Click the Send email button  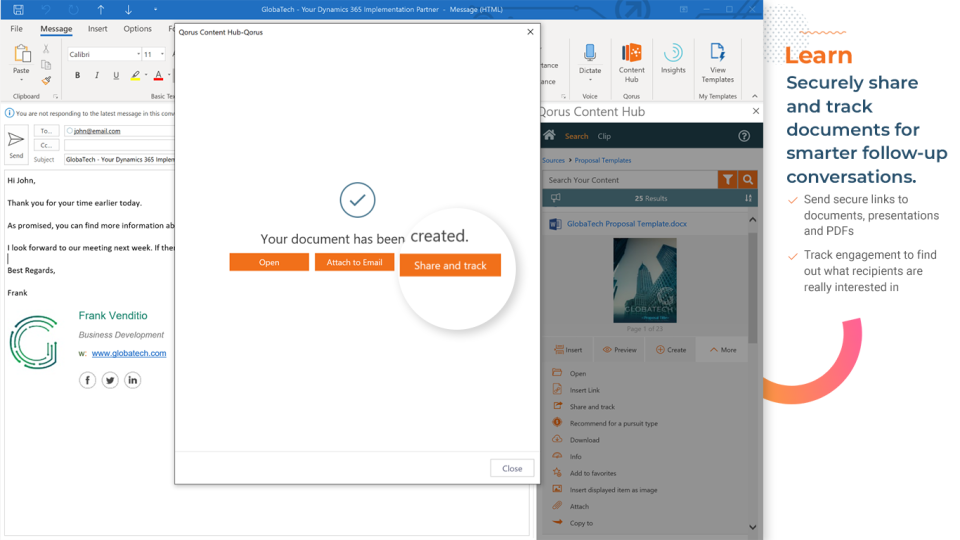coord(16,144)
